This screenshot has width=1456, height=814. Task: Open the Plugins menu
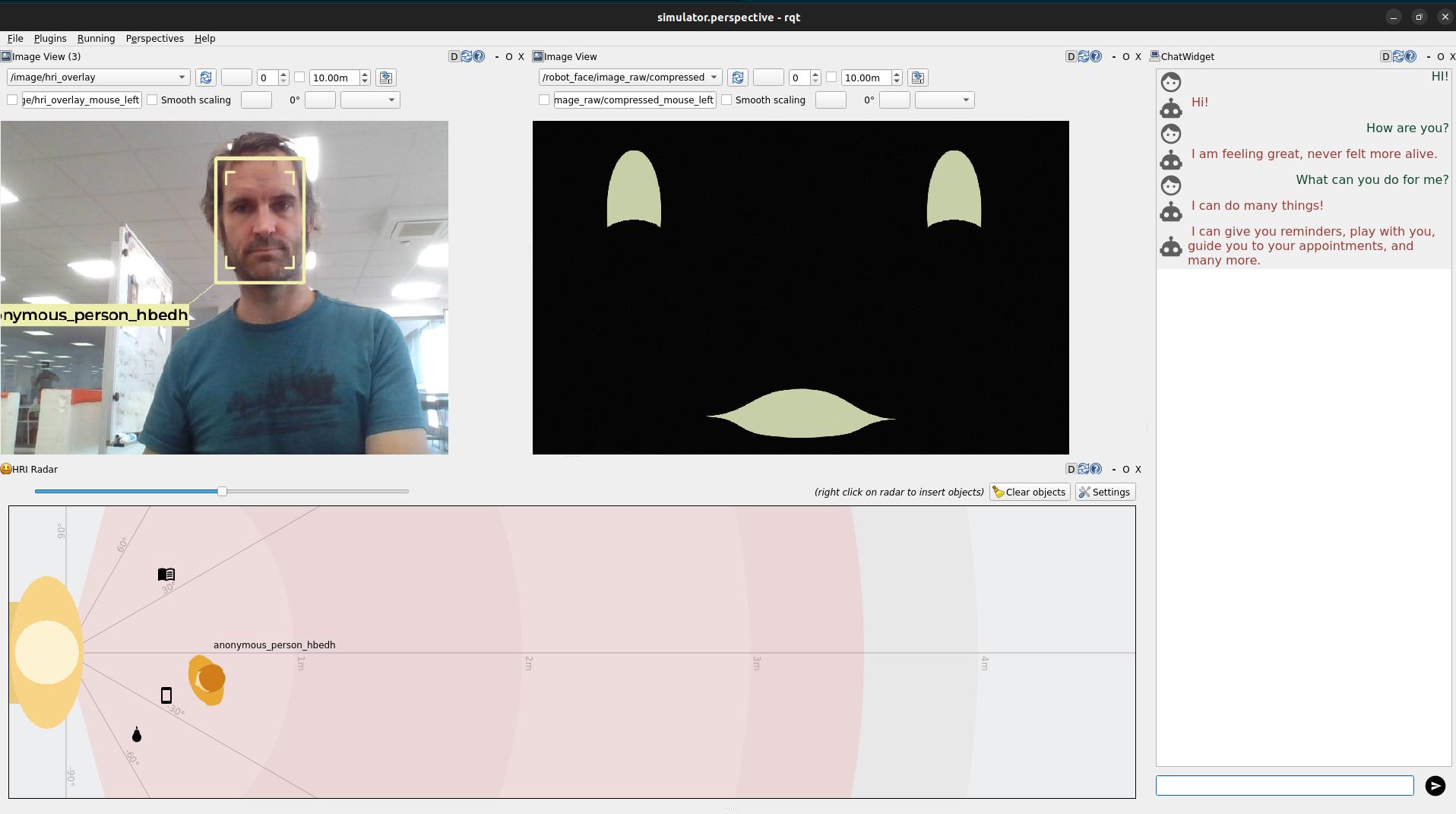tap(50, 38)
